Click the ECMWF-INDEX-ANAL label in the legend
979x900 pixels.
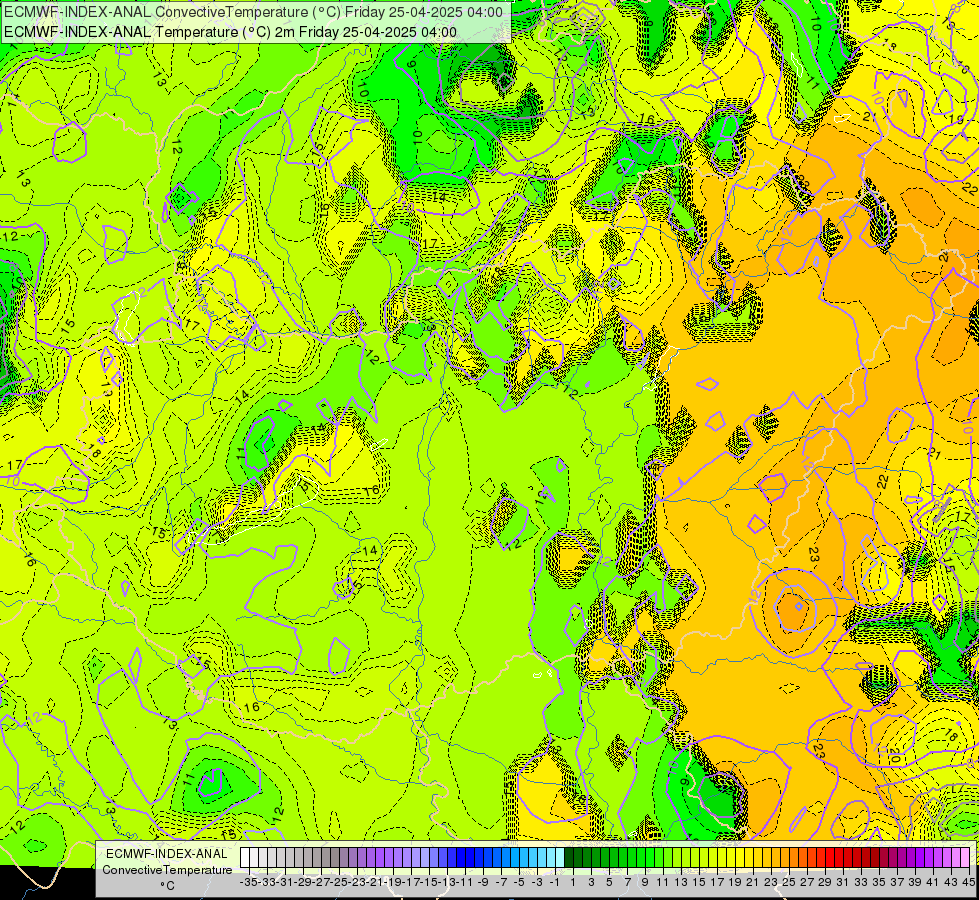[x=167, y=854]
